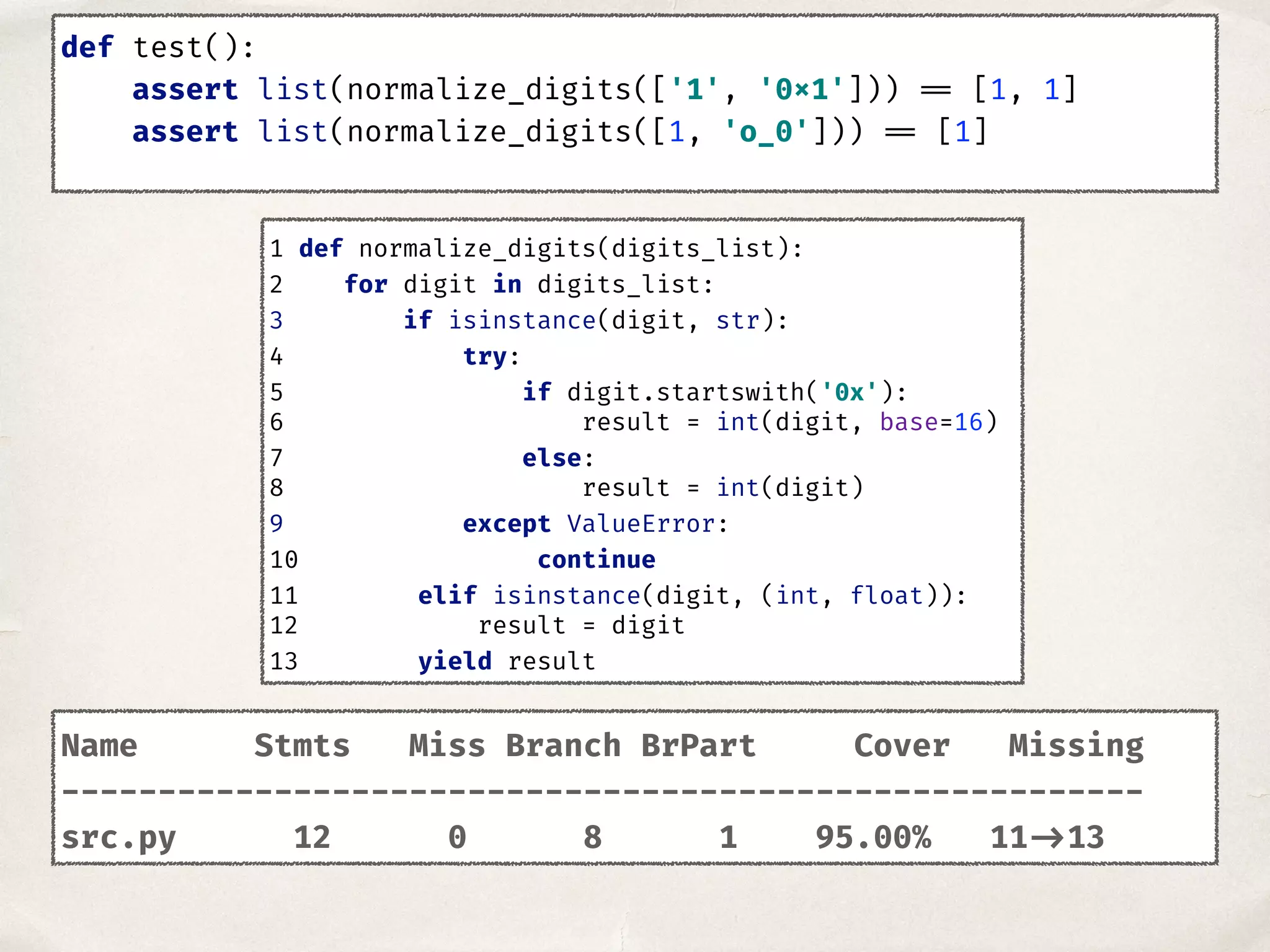Click the missing branch '11→13'
This screenshot has height=952, width=1270.
(1047, 837)
